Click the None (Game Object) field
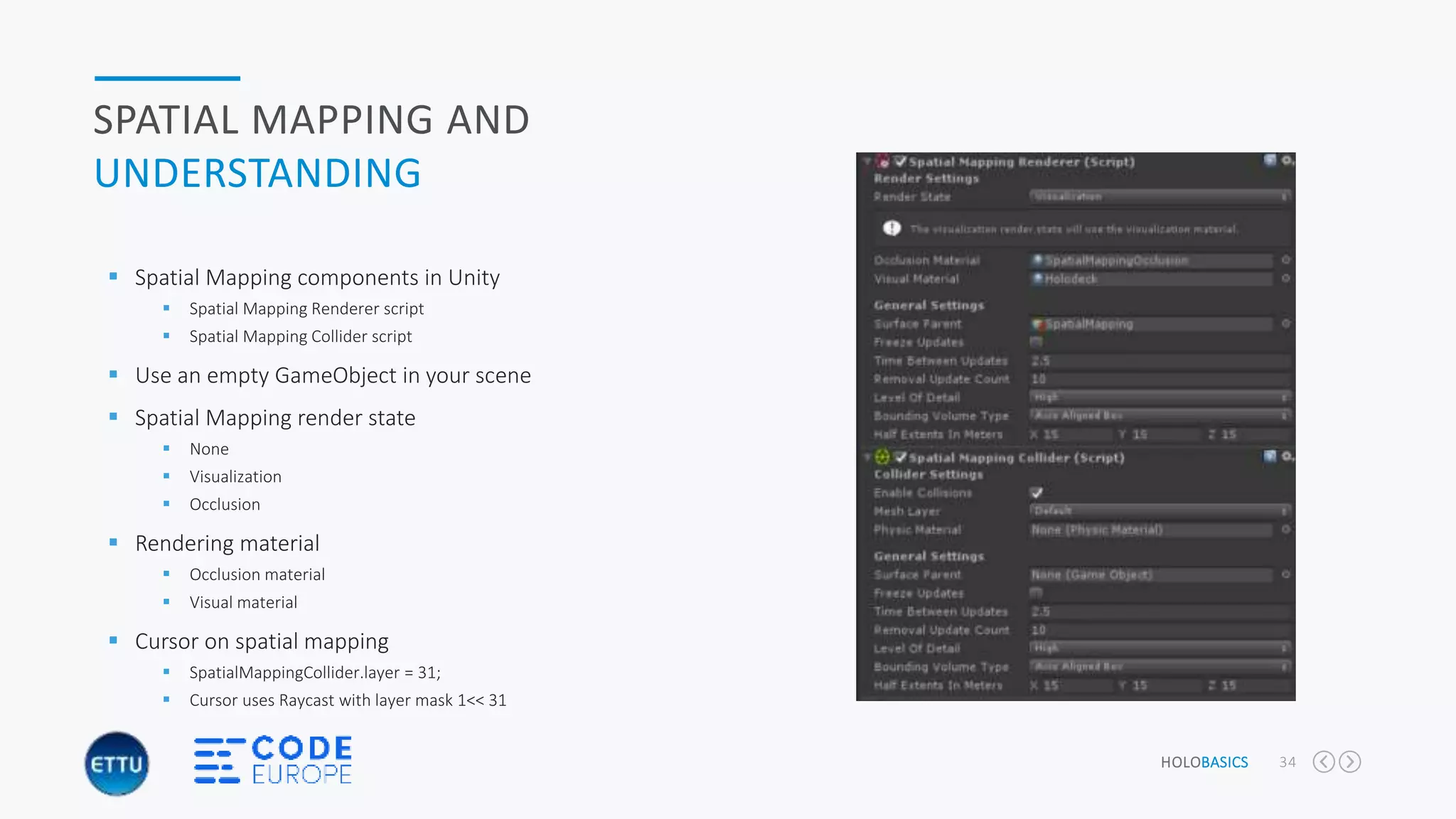The height and width of the screenshot is (819, 1456). click(x=1152, y=574)
